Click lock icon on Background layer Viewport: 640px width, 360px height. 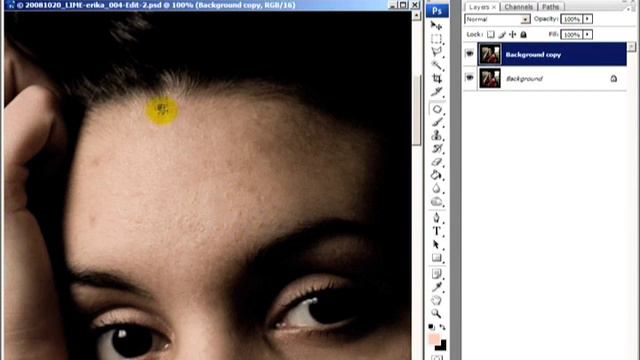click(x=613, y=78)
